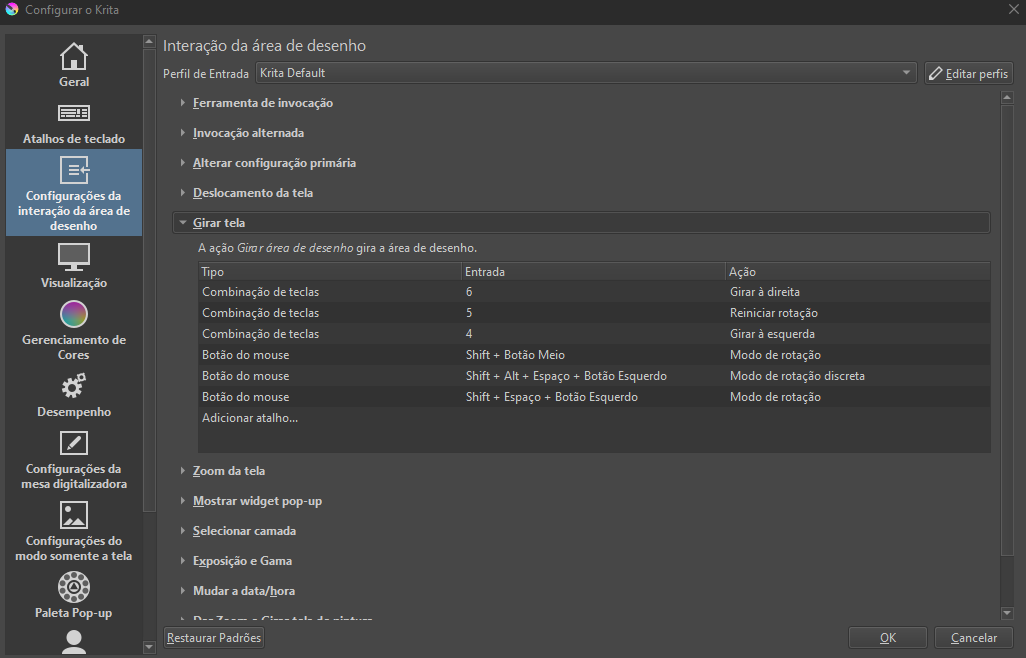Open the Desempenho gears icon
This screenshot has width=1026, height=658.
coord(74,386)
